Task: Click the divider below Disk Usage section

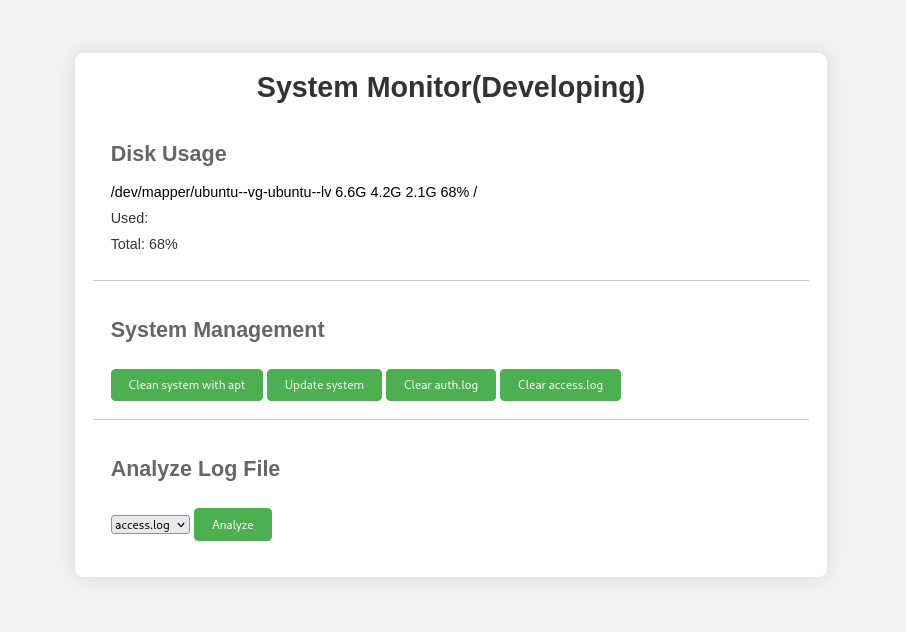Action: point(451,281)
